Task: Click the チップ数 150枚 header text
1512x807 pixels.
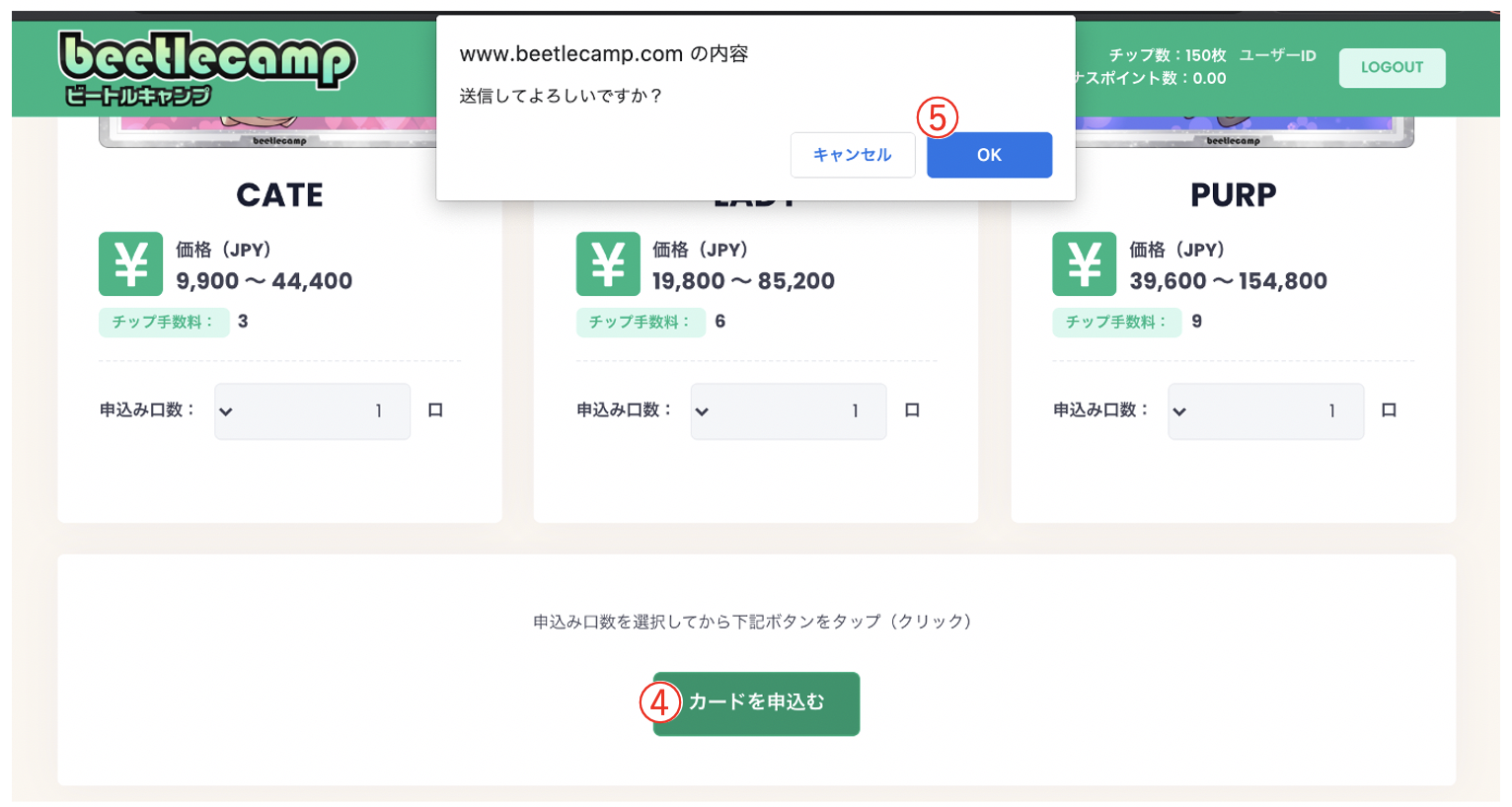Action: coord(1168,55)
